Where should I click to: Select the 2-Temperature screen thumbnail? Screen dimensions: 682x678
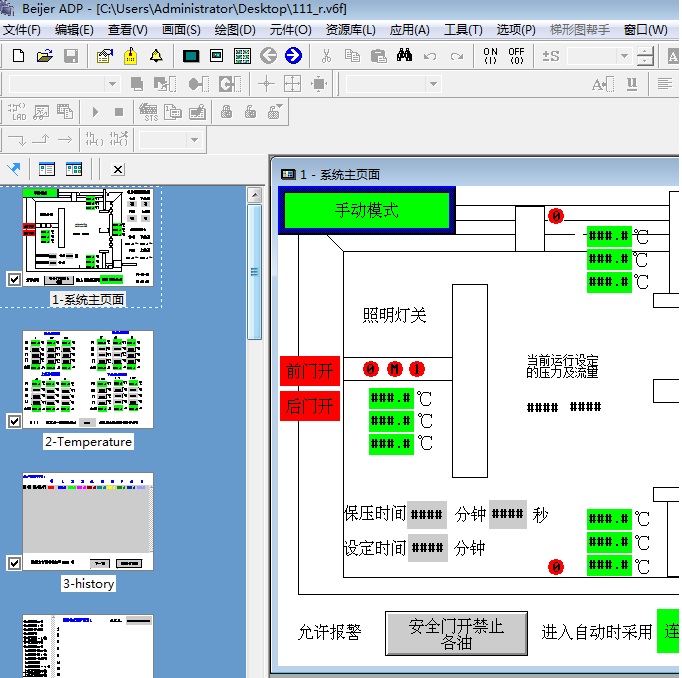pos(88,380)
